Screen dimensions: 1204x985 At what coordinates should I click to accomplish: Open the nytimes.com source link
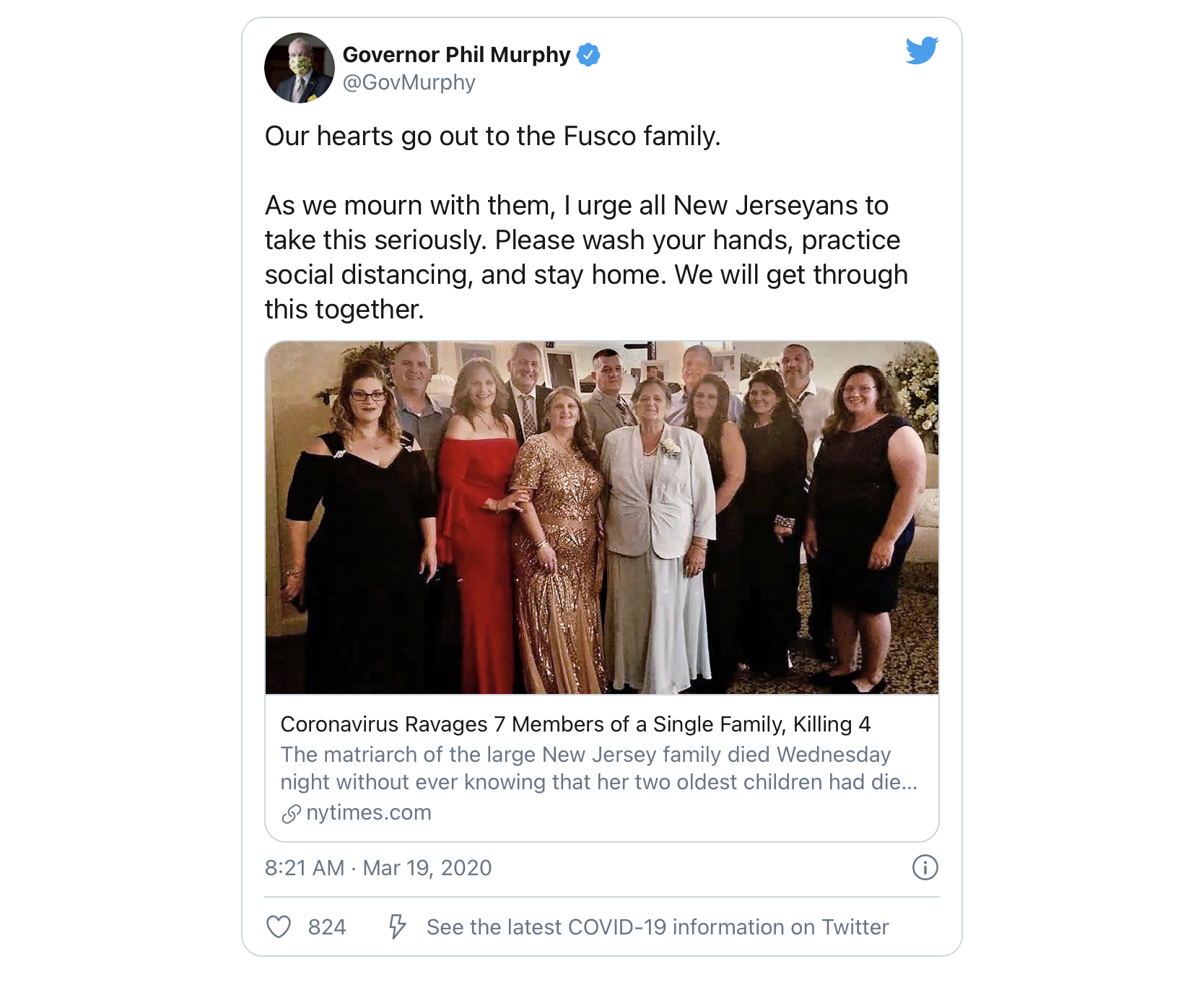tap(369, 813)
